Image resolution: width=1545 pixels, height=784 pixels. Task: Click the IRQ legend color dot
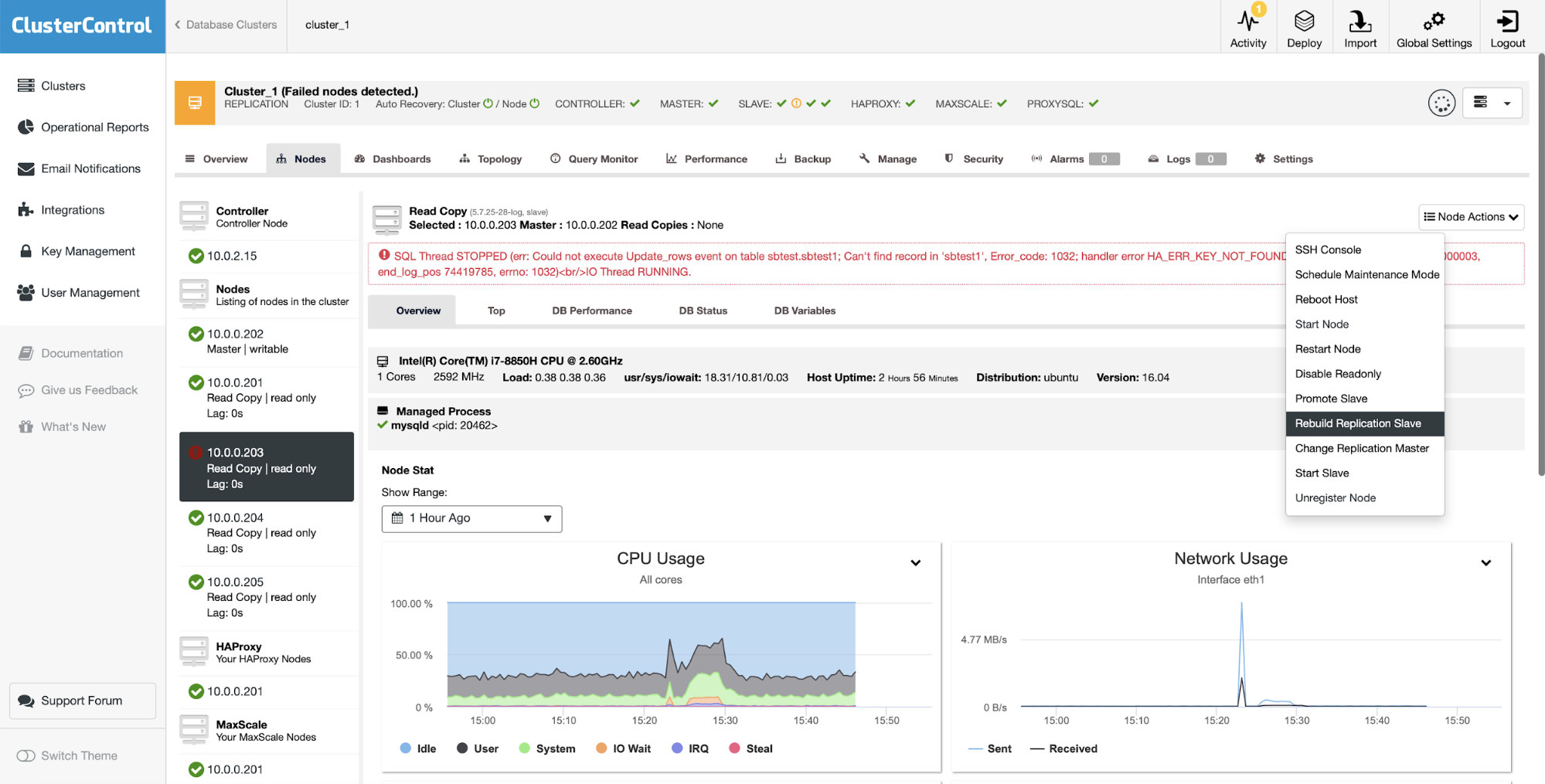[x=677, y=748]
